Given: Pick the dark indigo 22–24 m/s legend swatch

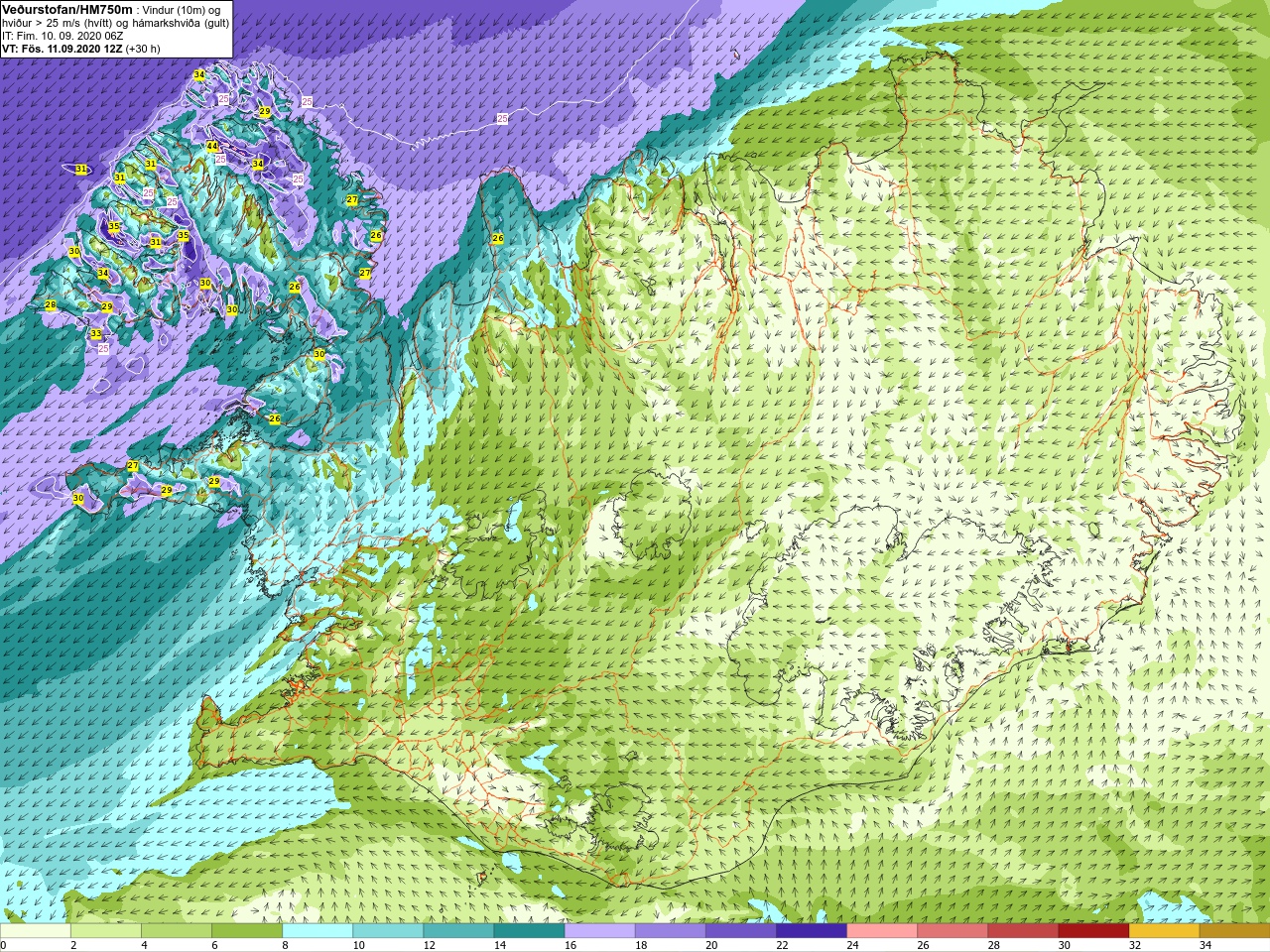Looking at the screenshot, I should click(811, 931).
